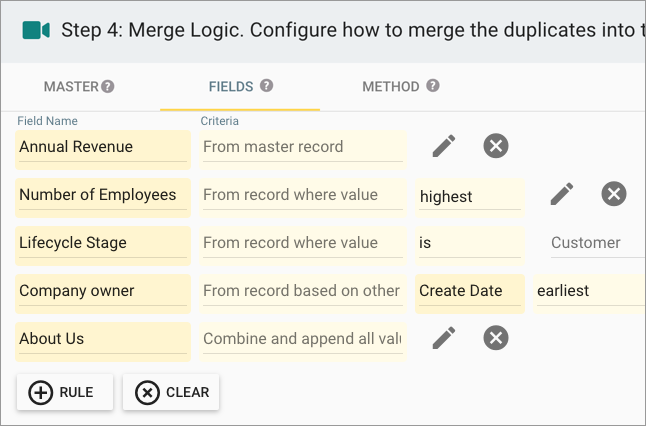
Task: Open help icon next to METHOD
Action: click(433, 86)
